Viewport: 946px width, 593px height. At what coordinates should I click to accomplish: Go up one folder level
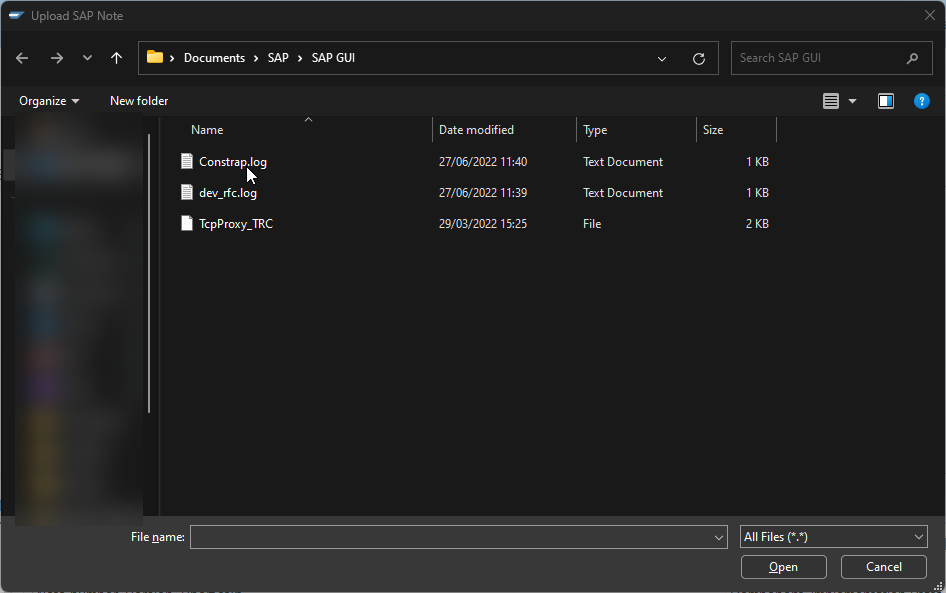[116, 58]
